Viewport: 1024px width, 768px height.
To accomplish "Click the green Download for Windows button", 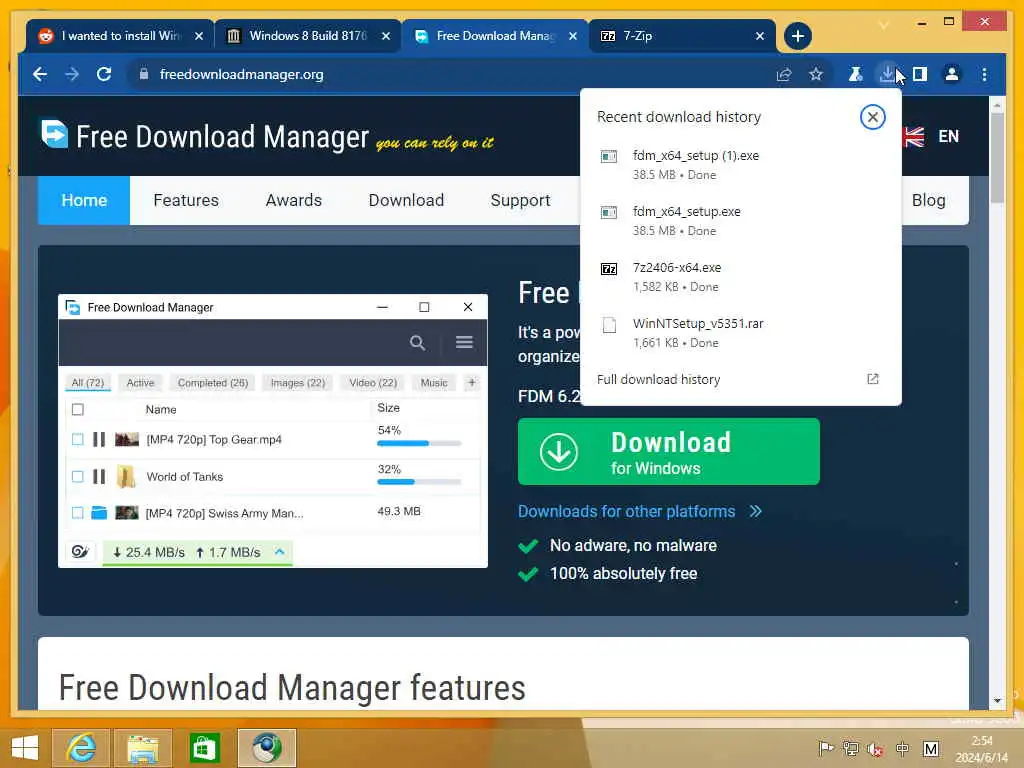I will pos(669,452).
